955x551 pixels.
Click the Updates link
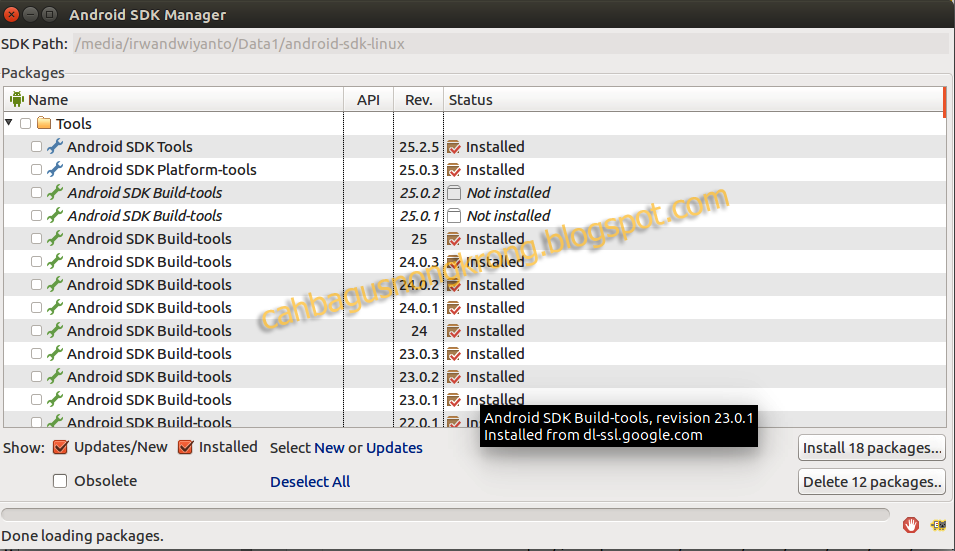click(x=394, y=448)
